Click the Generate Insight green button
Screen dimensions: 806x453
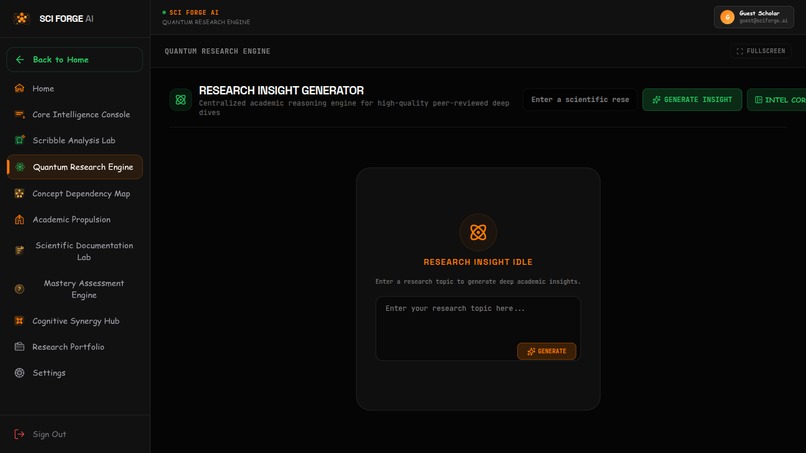coord(692,100)
